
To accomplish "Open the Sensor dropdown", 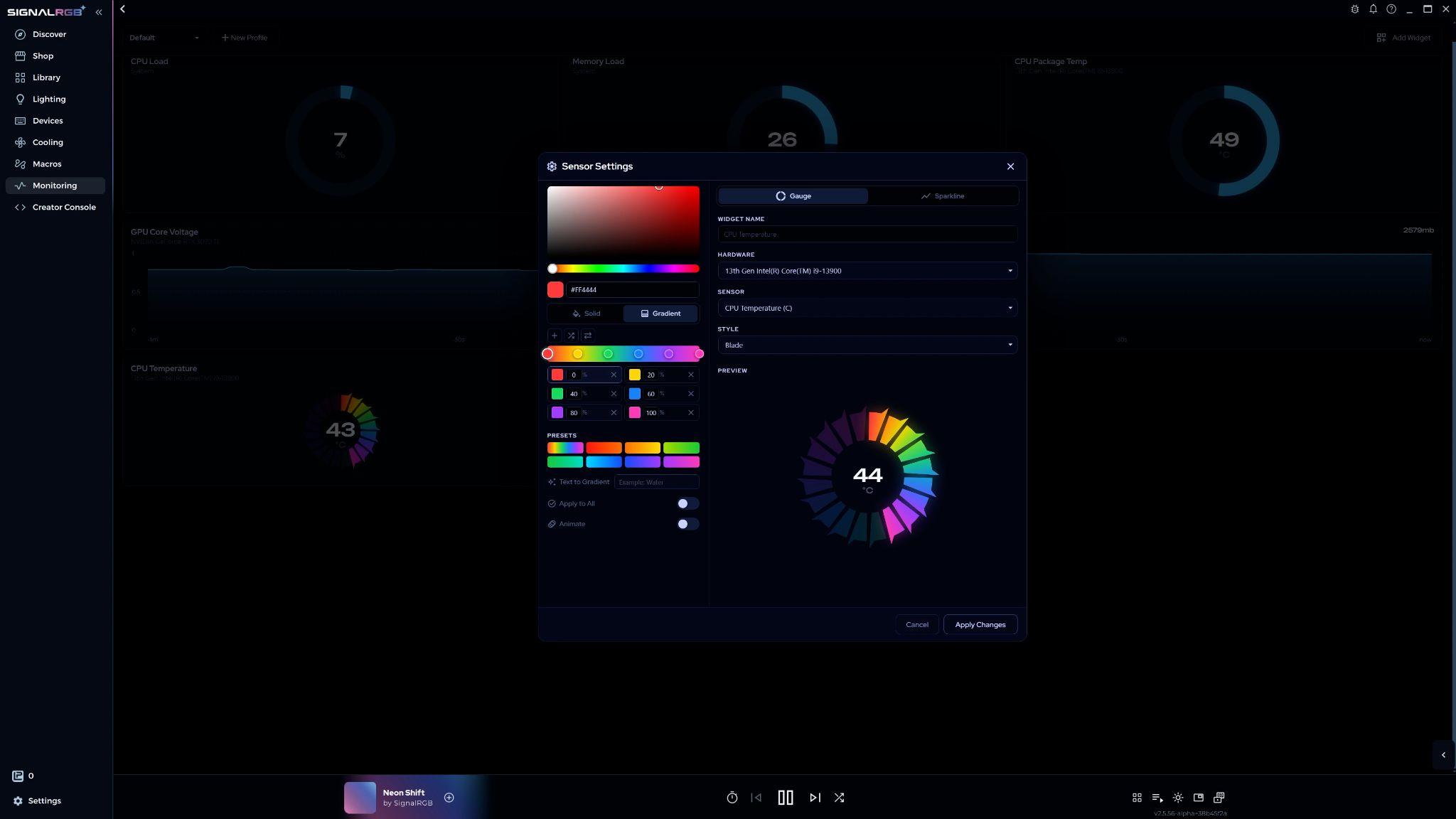I will coord(867,308).
